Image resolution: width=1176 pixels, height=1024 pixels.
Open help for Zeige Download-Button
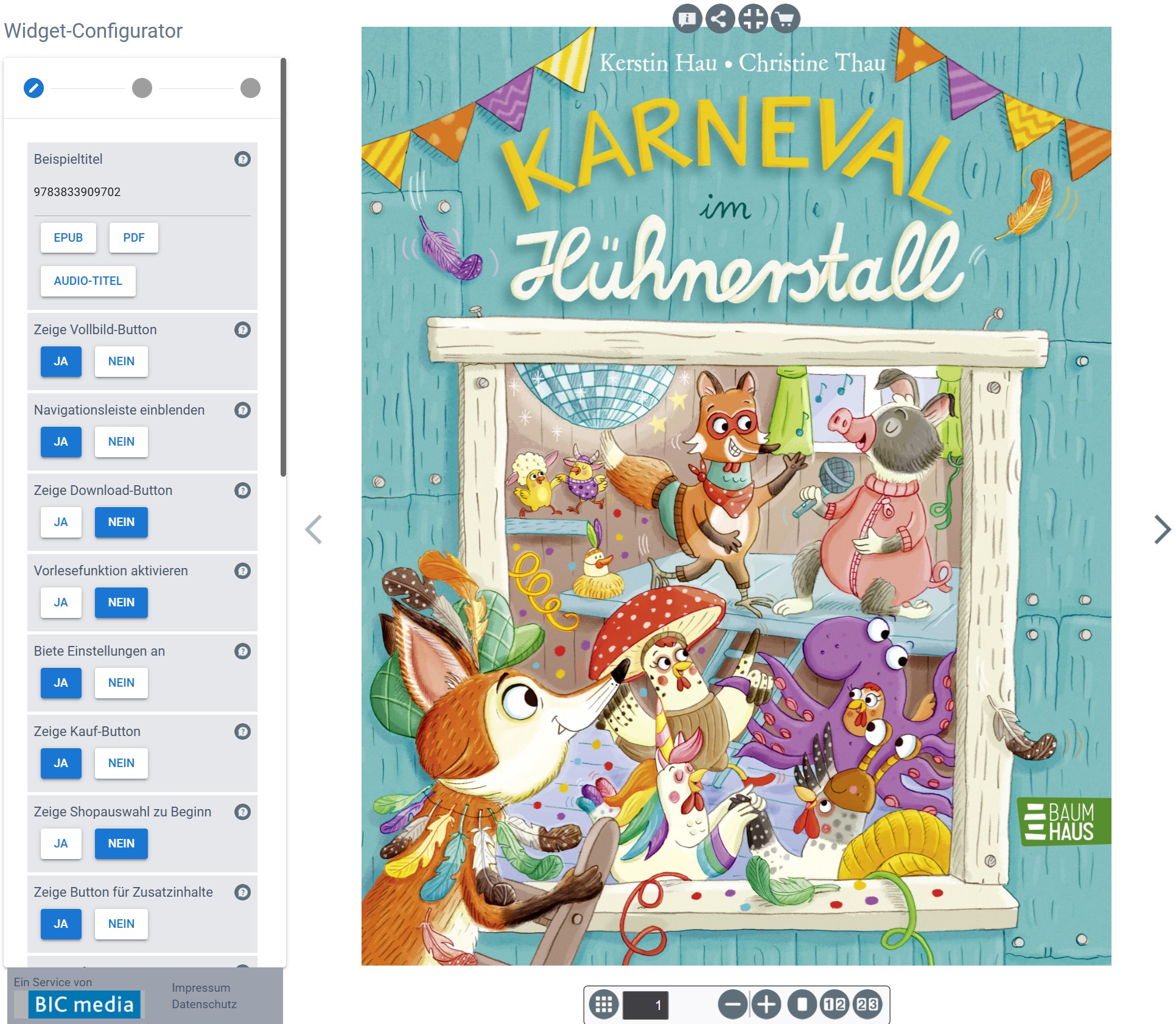(242, 490)
